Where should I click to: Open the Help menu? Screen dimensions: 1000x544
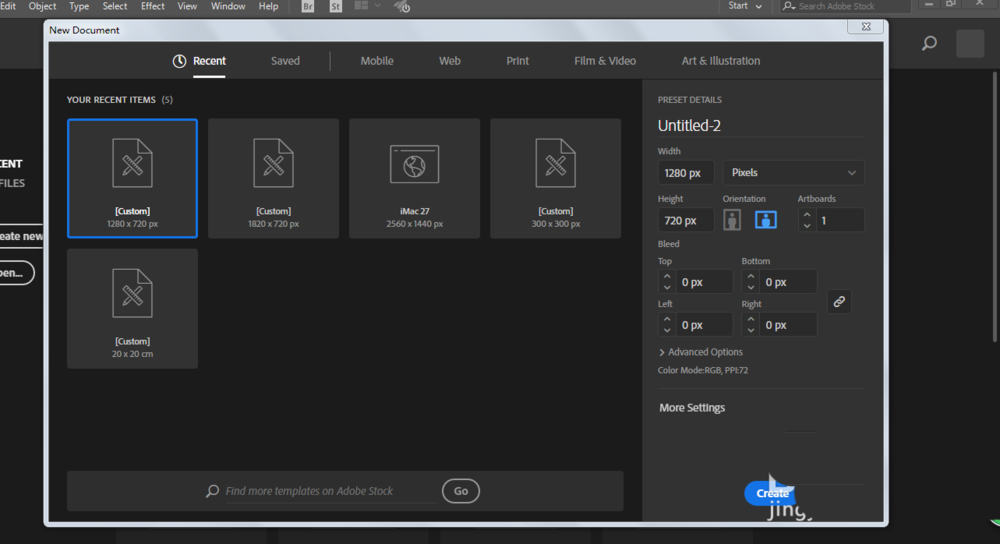point(268,6)
